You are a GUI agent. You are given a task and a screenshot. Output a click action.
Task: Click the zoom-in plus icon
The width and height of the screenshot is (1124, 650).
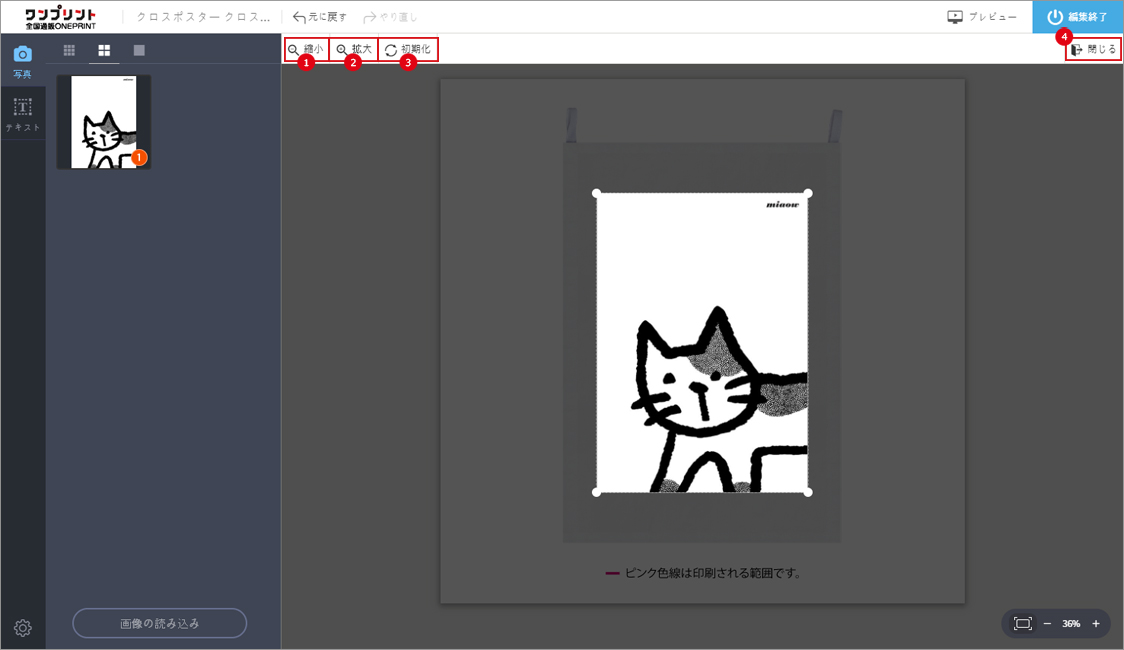coord(1096,623)
